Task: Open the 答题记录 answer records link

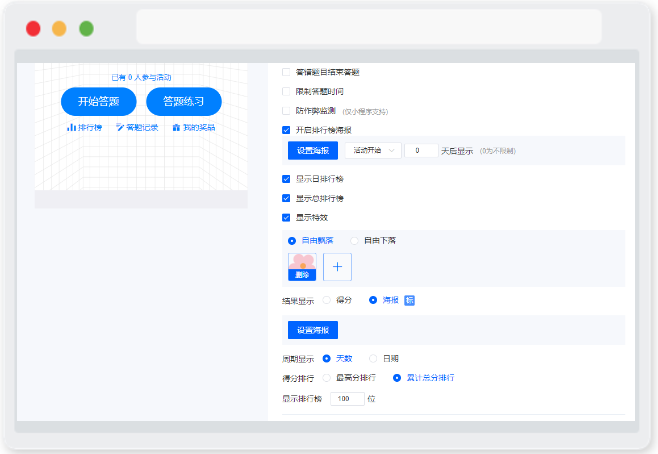Action: [137, 127]
